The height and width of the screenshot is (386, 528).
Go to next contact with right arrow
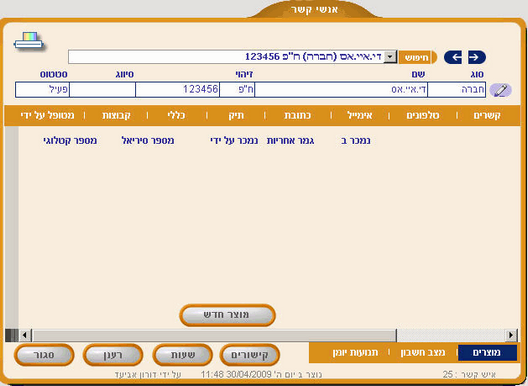[477, 57]
